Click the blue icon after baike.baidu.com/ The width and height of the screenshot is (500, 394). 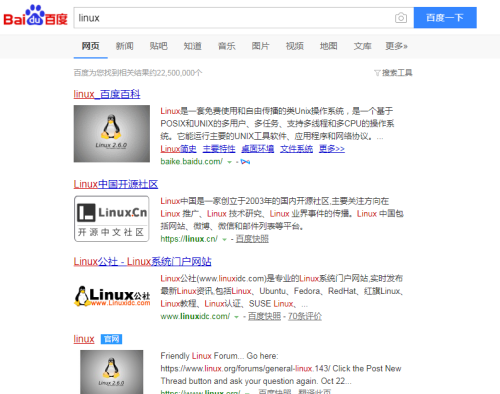[245, 162]
